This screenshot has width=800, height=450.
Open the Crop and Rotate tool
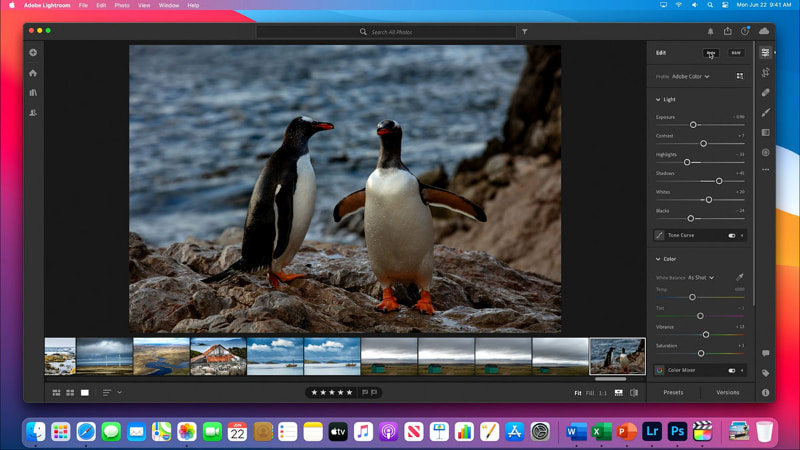[766, 73]
